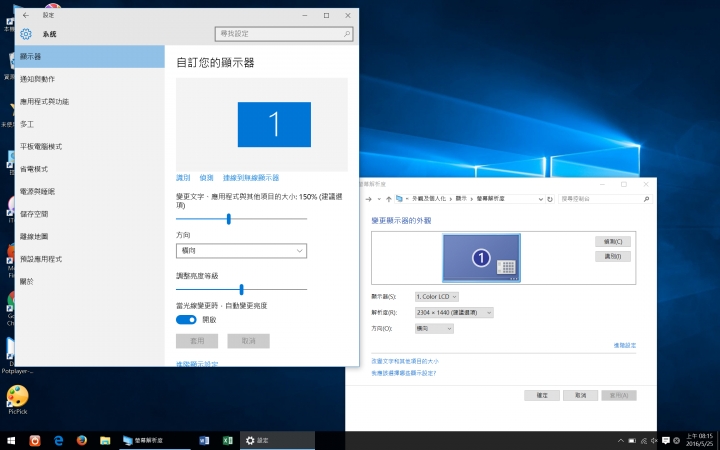Click the 取消 button in Screen Resolution window

point(580,395)
